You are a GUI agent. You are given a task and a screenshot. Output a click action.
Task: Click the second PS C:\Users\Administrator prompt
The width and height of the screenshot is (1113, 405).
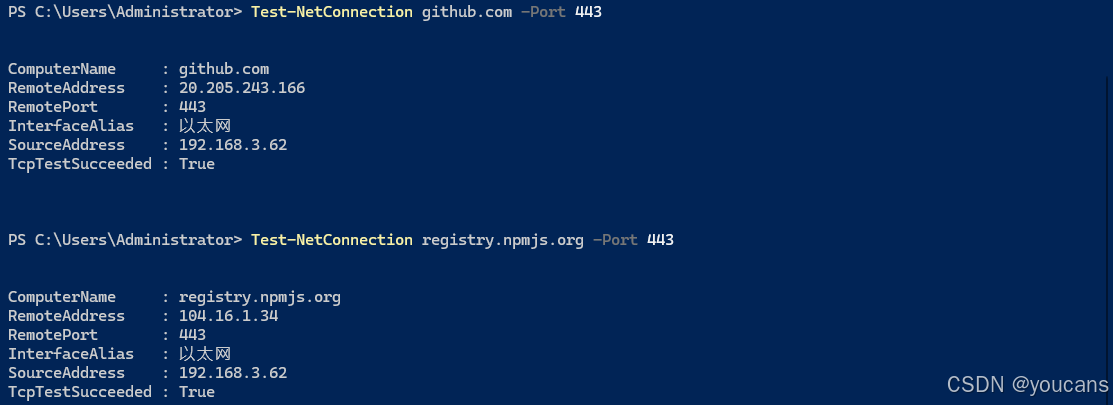pyautogui.click(x=125, y=240)
